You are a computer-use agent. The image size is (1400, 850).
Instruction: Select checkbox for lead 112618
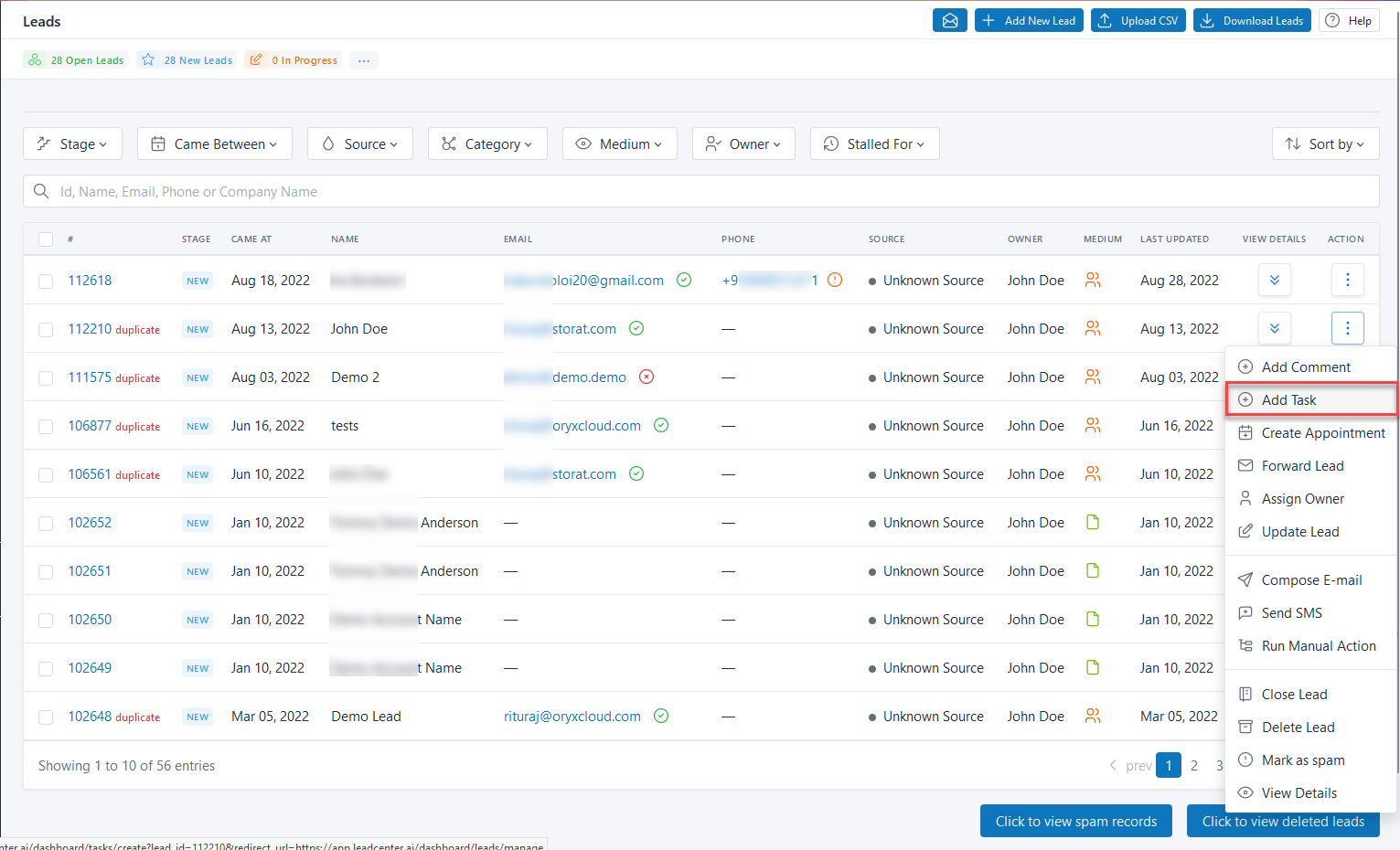point(46,281)
